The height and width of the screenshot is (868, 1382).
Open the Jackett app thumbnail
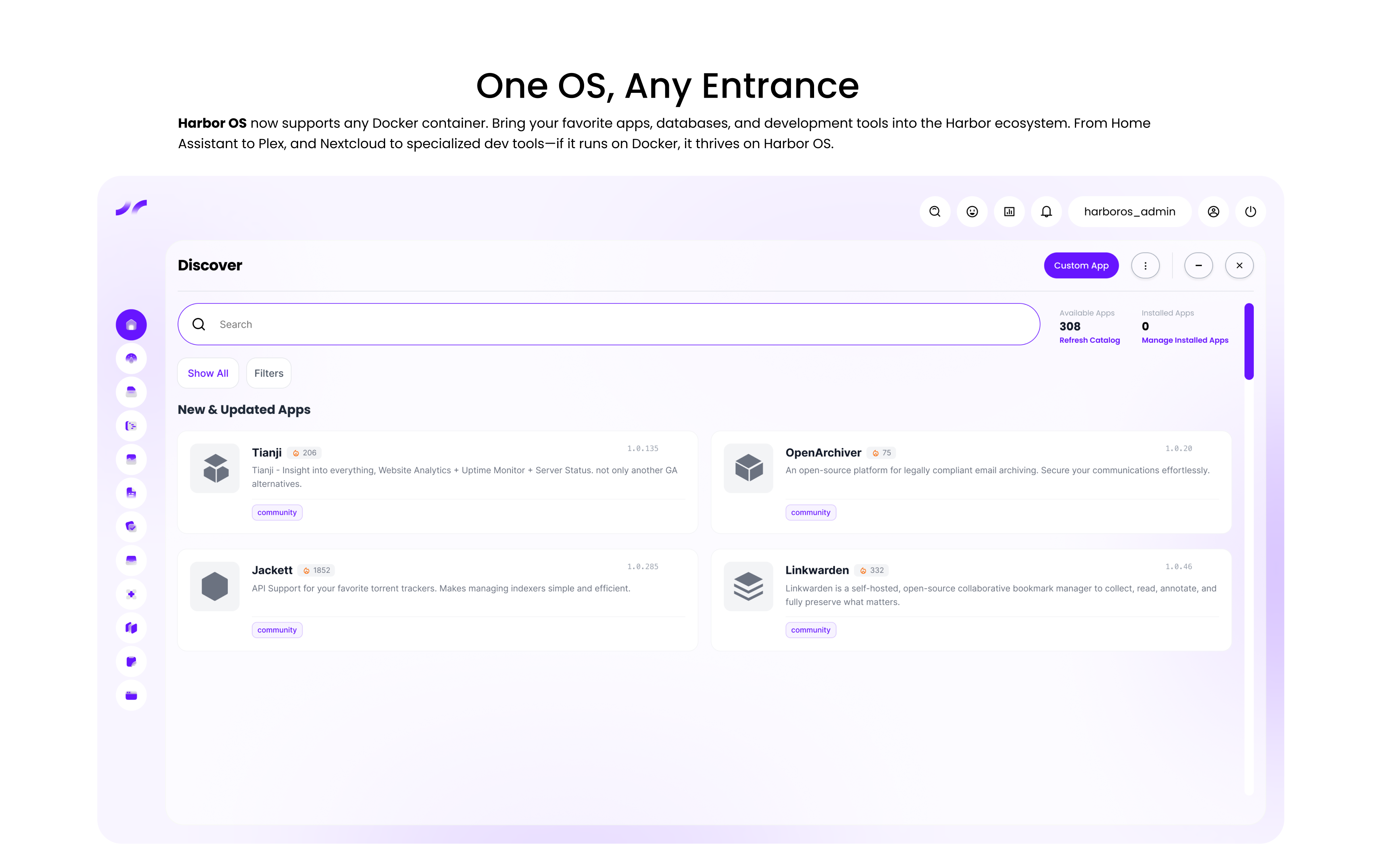(x=214, y=586)
